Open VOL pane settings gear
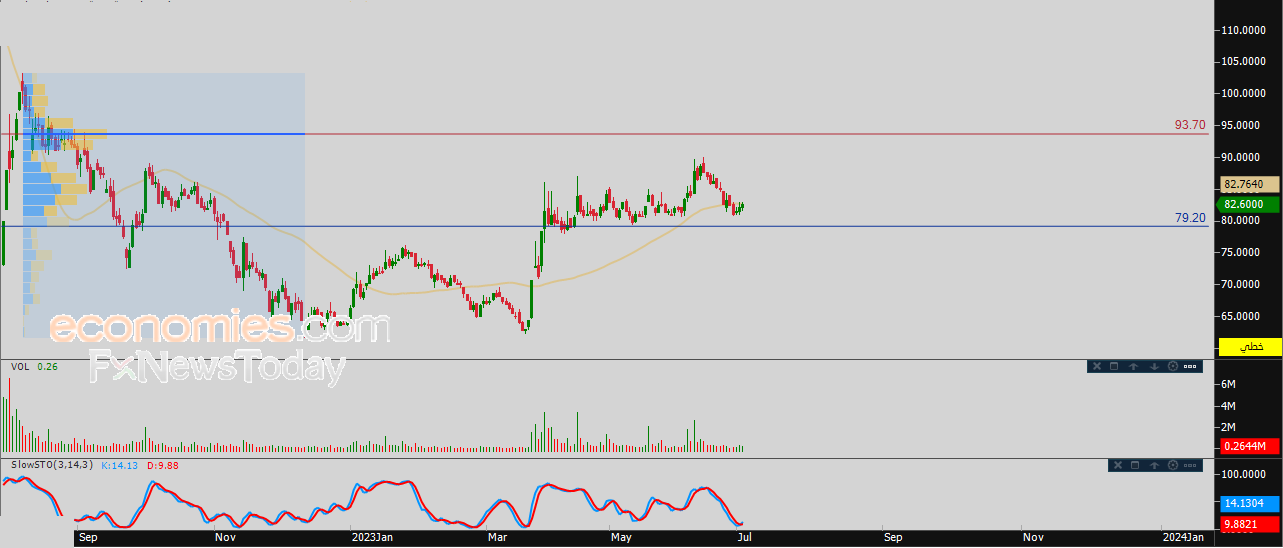 [1172, 366]
